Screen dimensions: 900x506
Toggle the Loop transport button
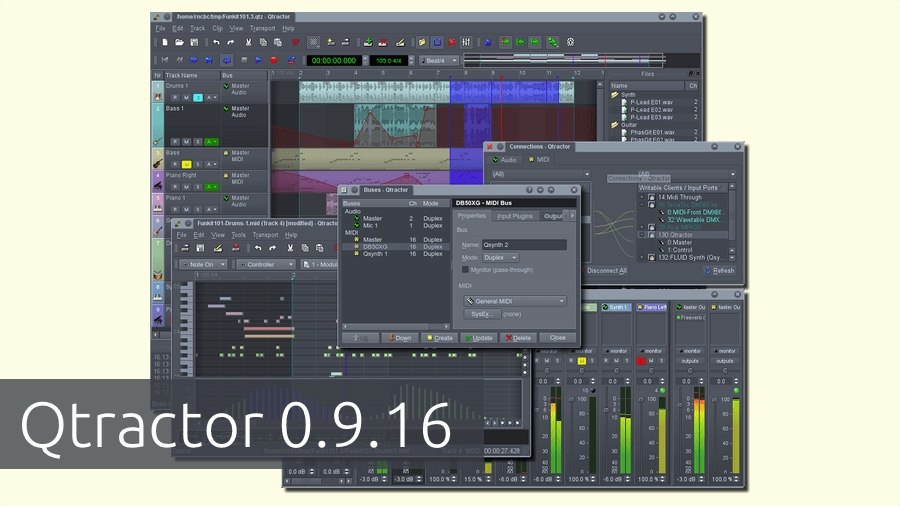coord(227,60)
